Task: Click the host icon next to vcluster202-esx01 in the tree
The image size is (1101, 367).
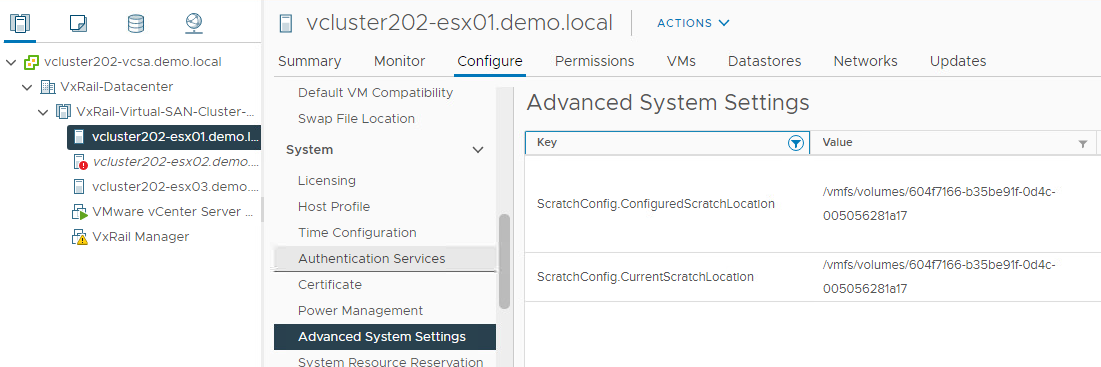Action: [x=79, y=136]
